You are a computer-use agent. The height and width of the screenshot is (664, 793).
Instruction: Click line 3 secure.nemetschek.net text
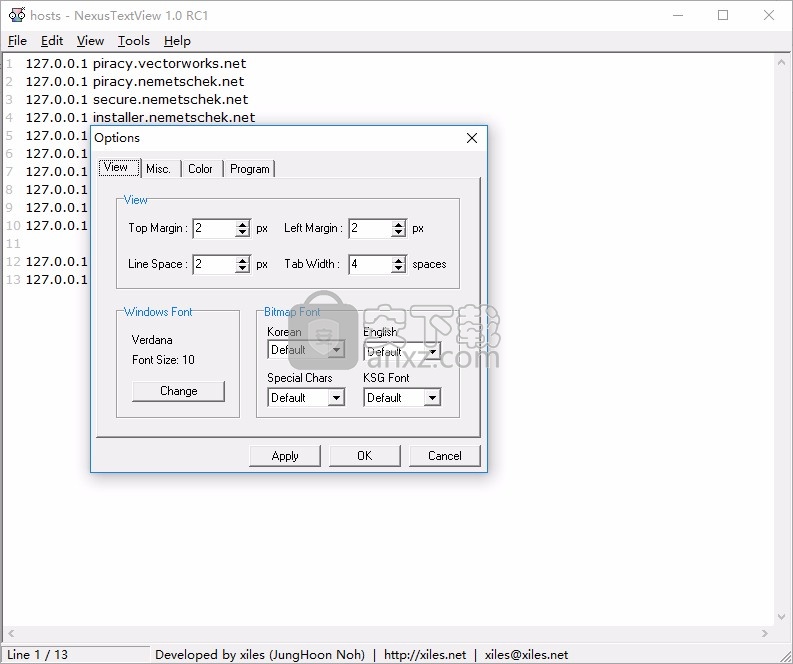[x=170, y=100]
